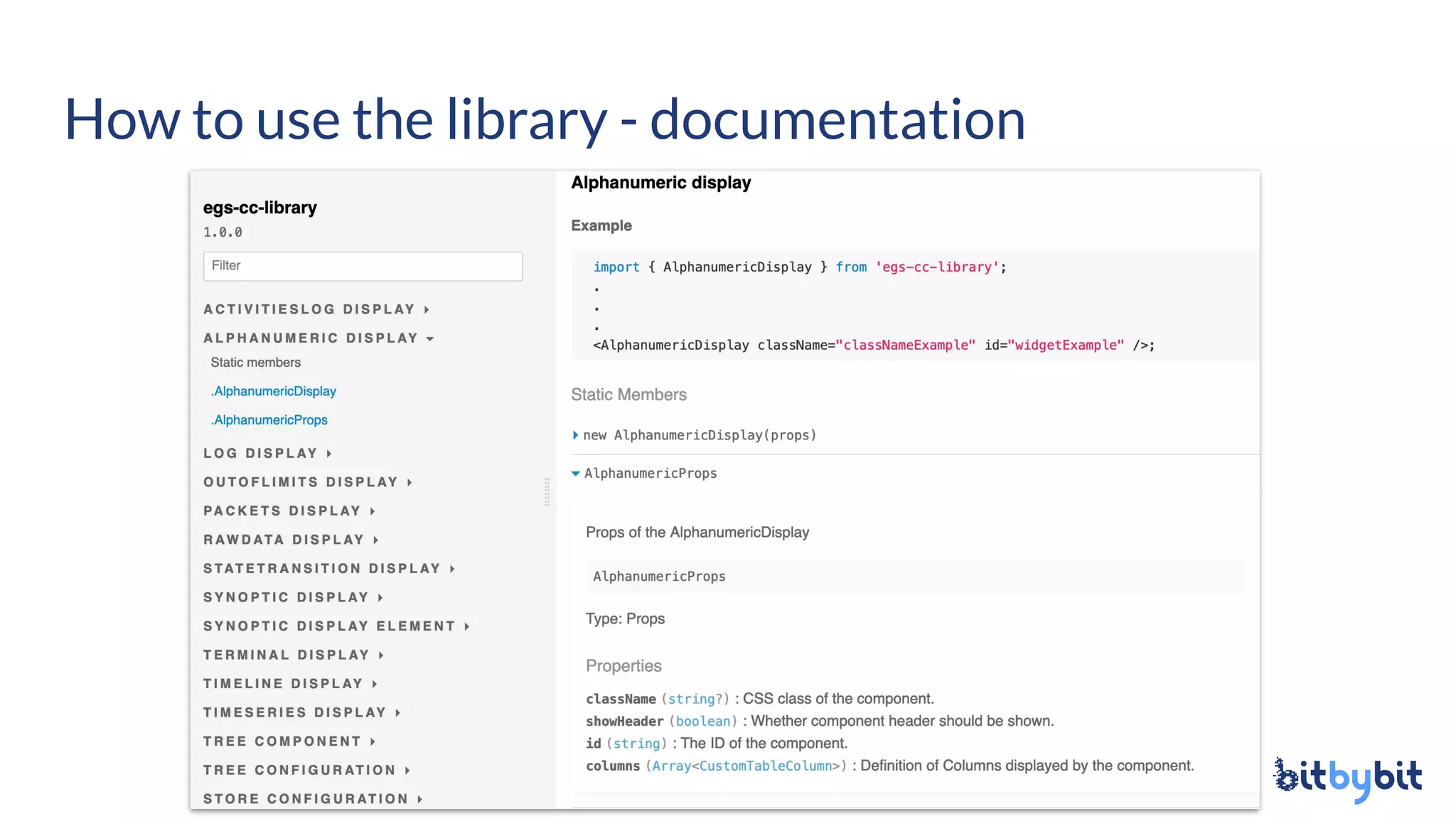Click the <AlphanumericDisplay className code line
The image size is (1456, 819).
click(x=874, y=346)
